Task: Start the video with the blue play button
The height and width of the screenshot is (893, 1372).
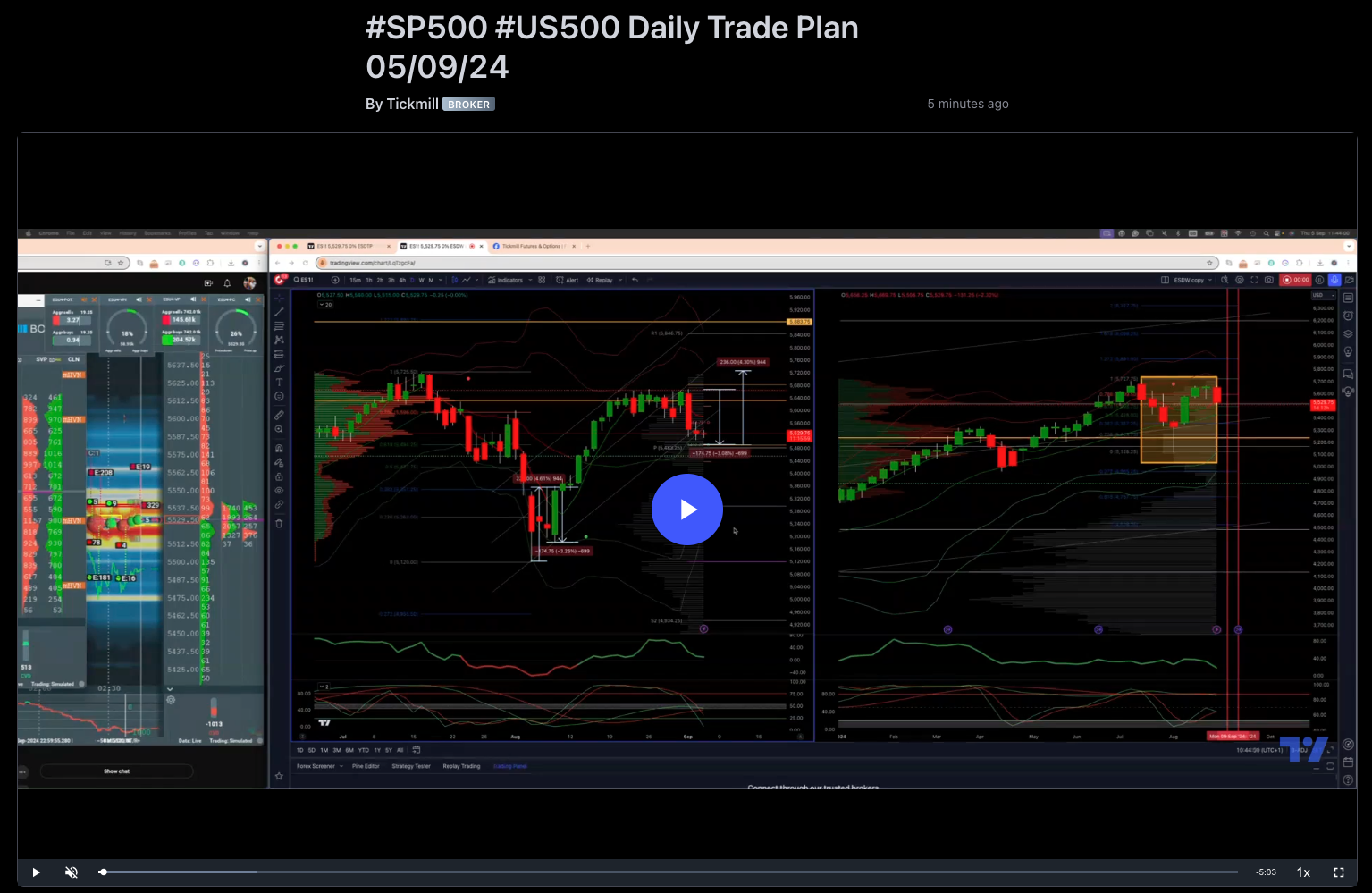Action: click(686, 510)
